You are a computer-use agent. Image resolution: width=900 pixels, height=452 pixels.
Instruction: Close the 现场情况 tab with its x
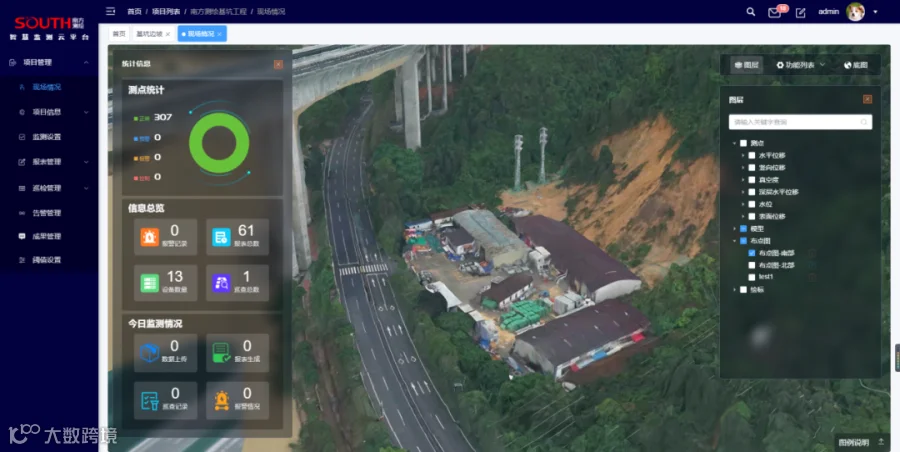pyautogui.click(x=219, y=34)
